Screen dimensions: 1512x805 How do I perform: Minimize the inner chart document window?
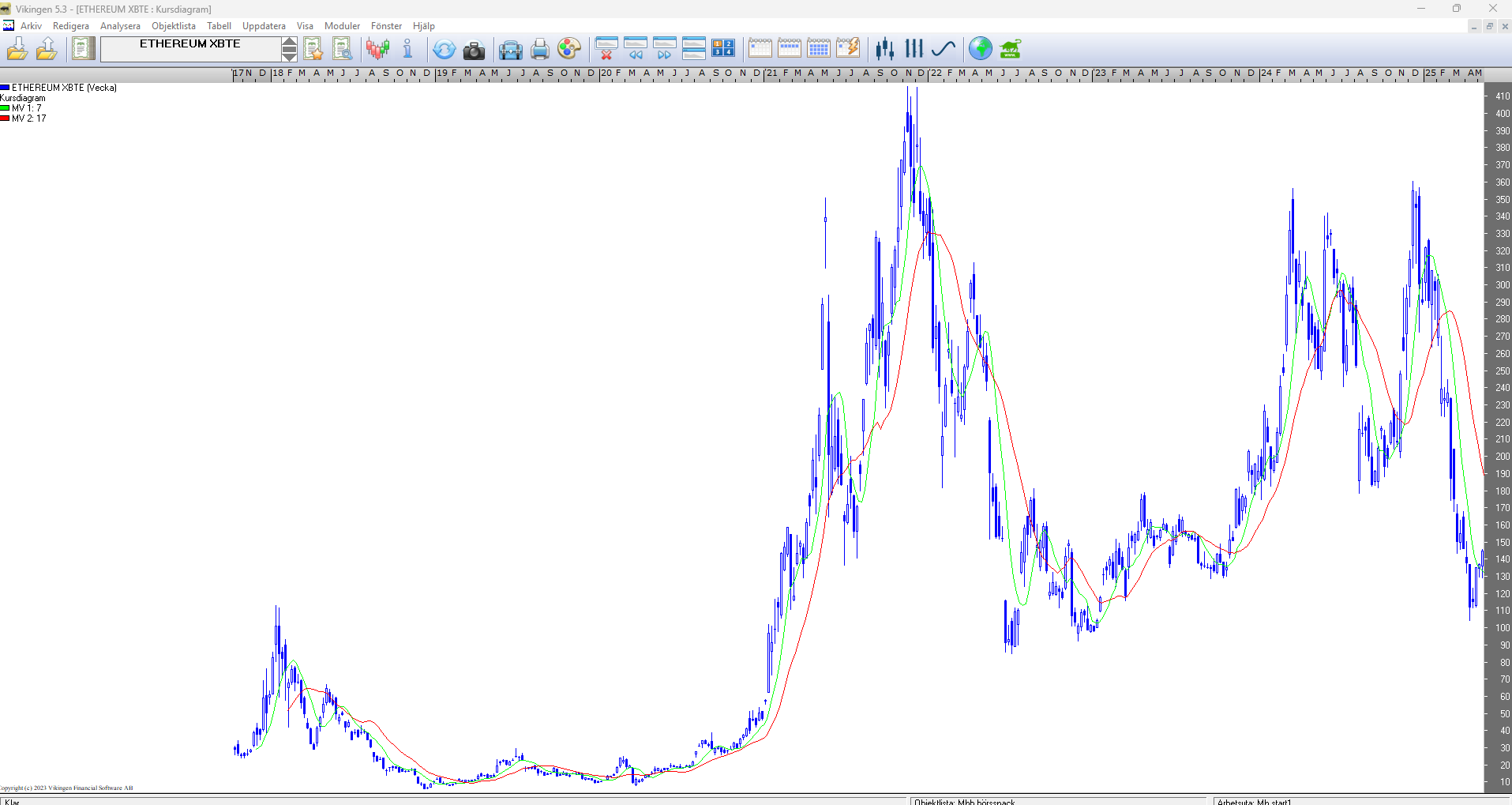(x=1473, y=26)
